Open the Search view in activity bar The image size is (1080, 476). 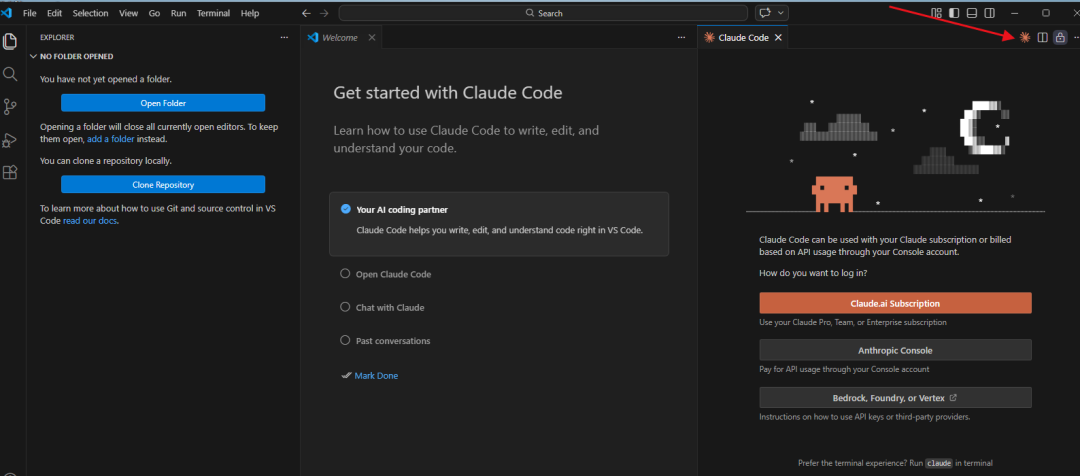click(11, 74)
